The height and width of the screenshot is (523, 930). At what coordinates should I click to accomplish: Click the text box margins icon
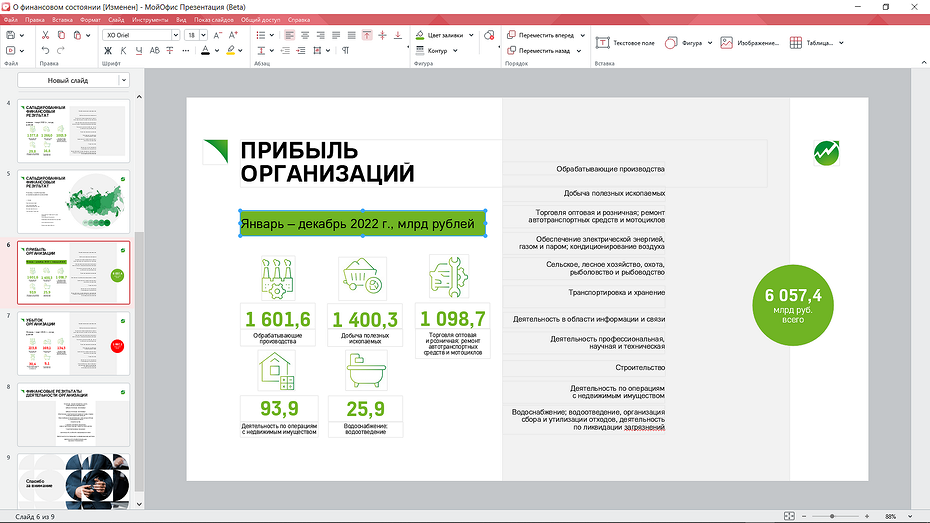[x=317, y=51]
